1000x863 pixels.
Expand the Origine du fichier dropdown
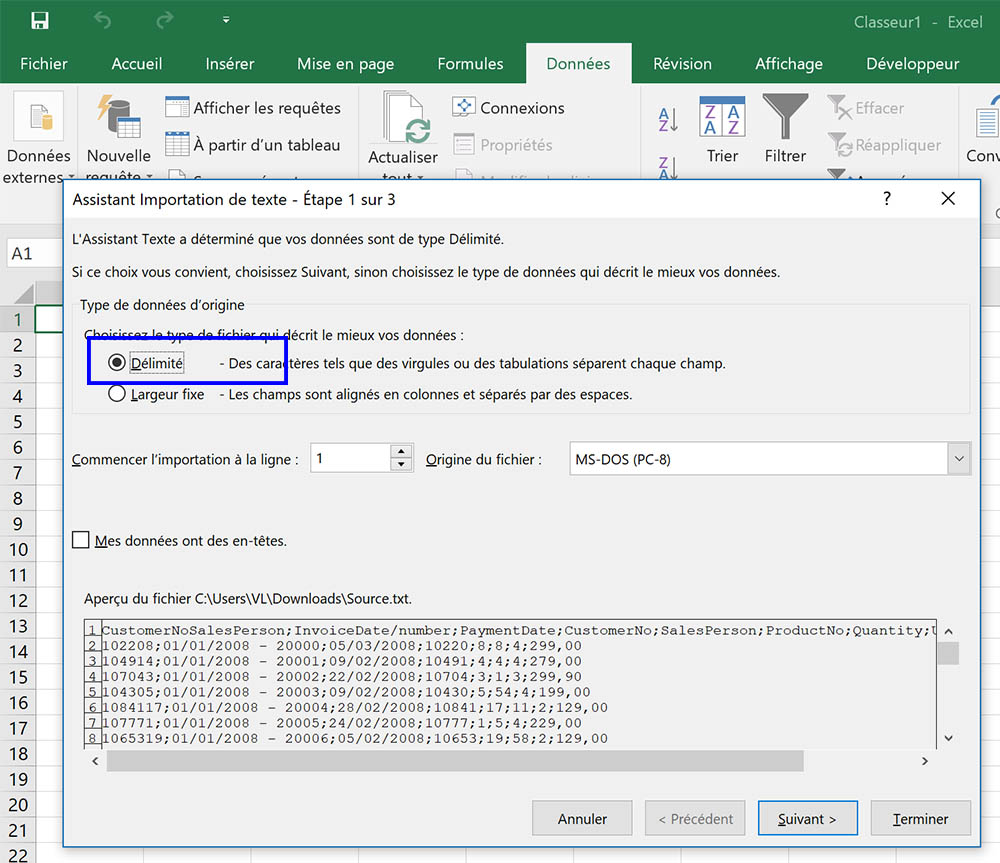(x=959, y=459)
